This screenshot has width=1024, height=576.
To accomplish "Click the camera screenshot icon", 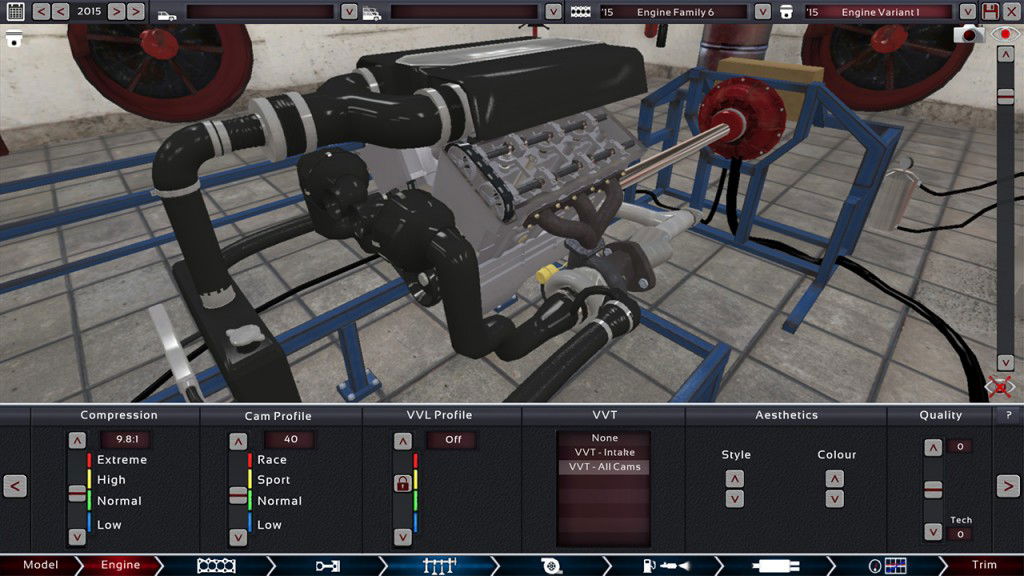I will [967, 34].
